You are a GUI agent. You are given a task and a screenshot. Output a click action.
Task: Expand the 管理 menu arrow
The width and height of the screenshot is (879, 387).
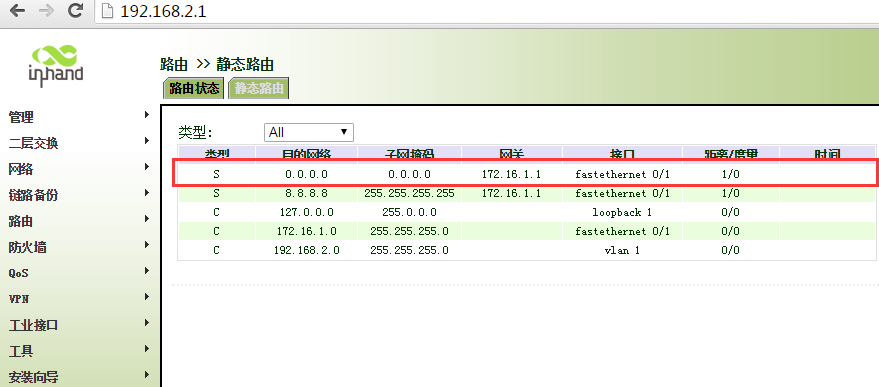[x=147, y=115]
